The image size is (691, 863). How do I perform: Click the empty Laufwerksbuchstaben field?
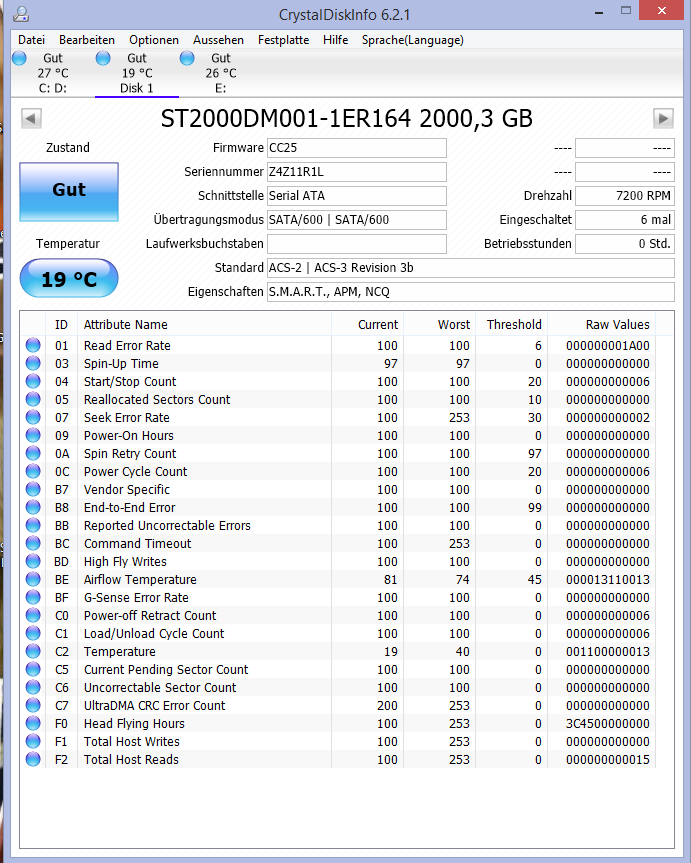357,244
